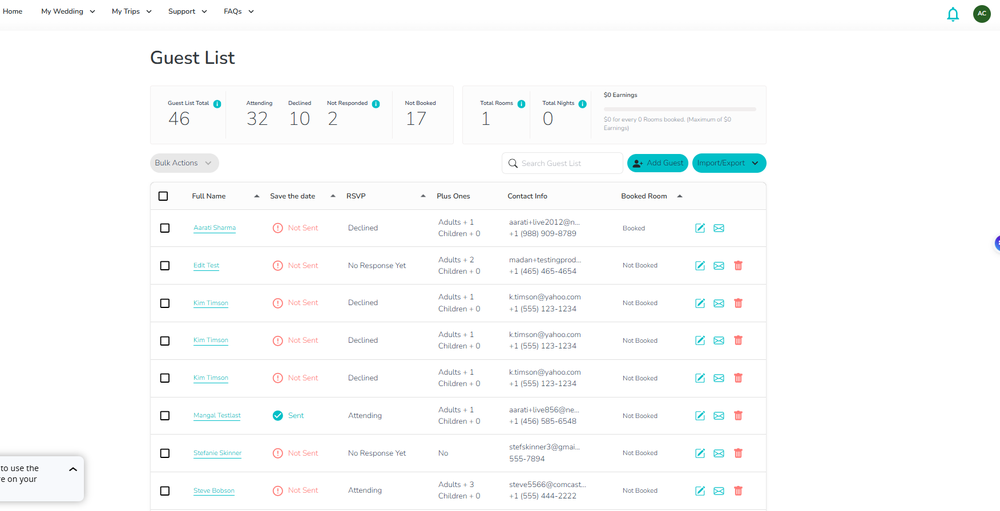The width and height of the screenshot is (1000, 511).
Task: Show info for Guest List Total
Action: click(x=217, y=104)
